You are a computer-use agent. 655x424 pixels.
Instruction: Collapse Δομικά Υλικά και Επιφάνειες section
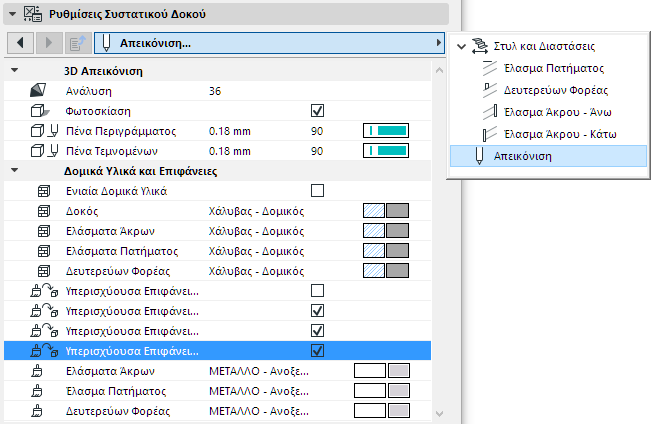tap(15, 170)
